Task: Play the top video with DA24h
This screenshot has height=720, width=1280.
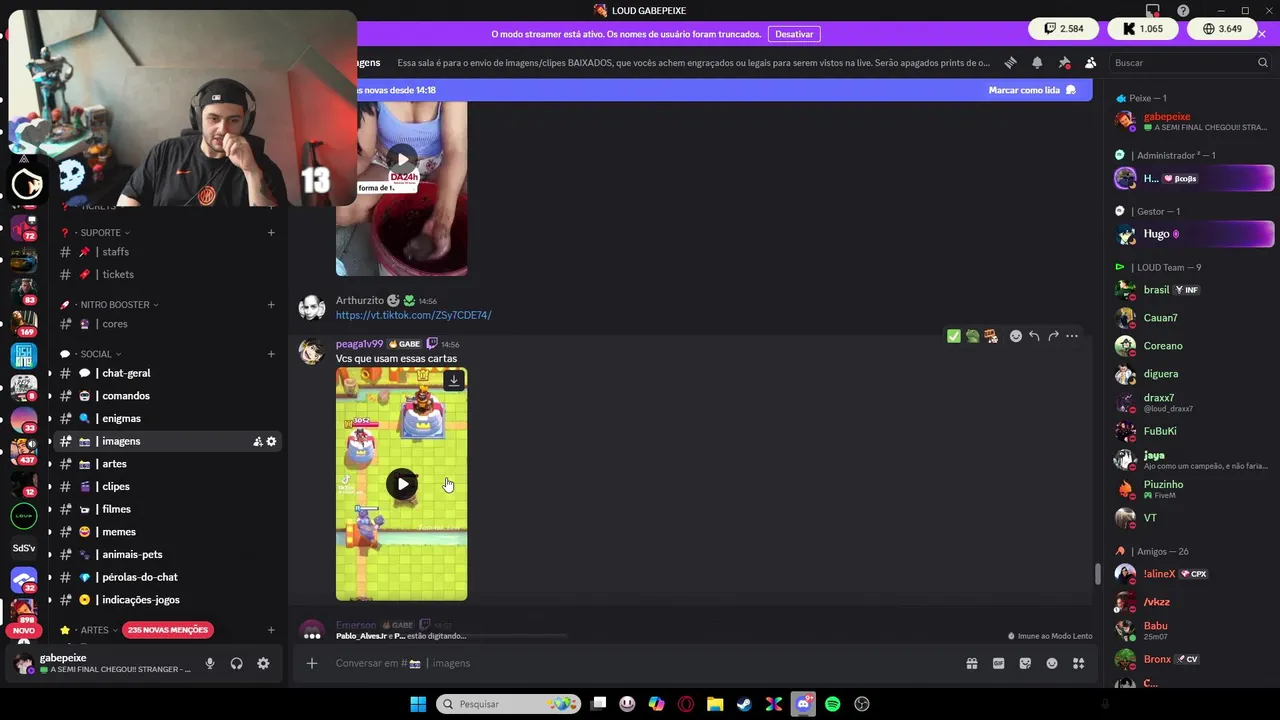Action: pyautogui.click(x=402, y=159)
